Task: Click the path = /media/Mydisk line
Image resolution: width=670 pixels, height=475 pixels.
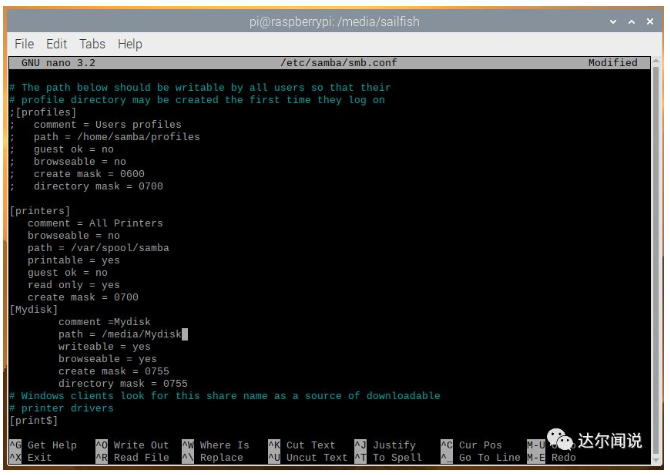Action: (120, 334)
